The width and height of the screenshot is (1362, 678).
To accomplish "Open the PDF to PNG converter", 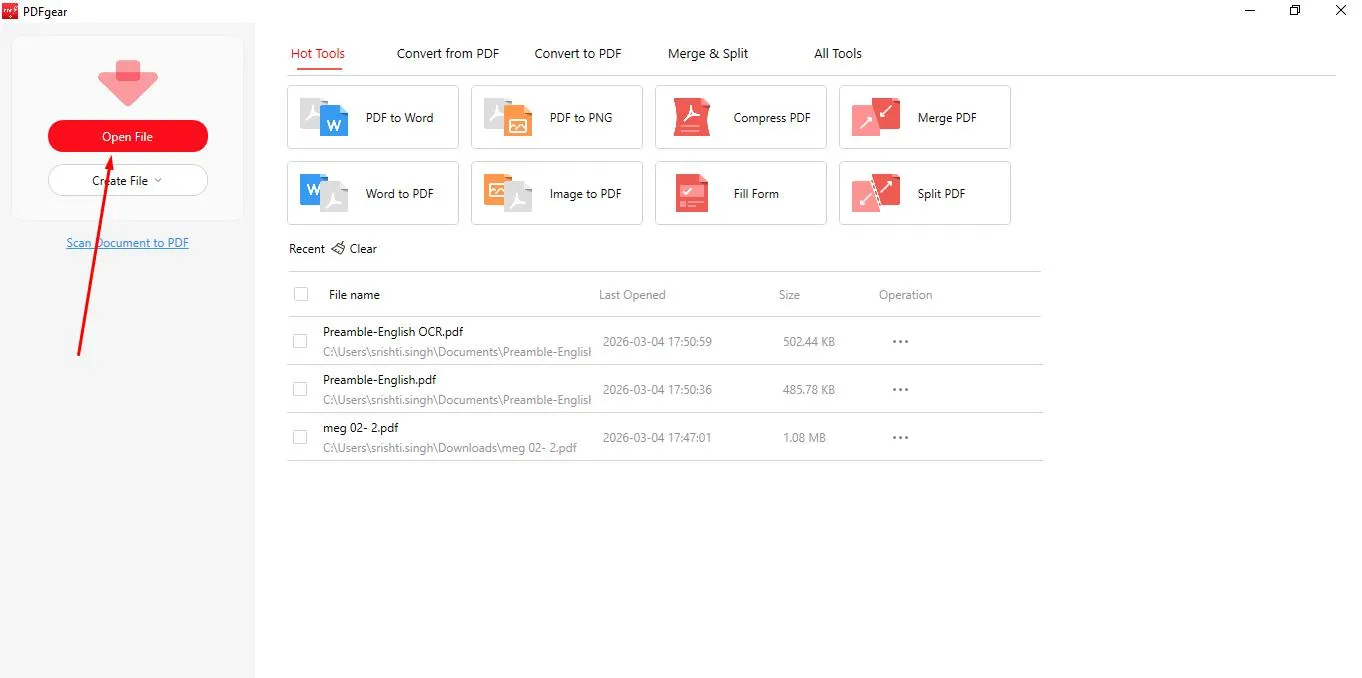I will pyautogui.click(x=556, y=117).
